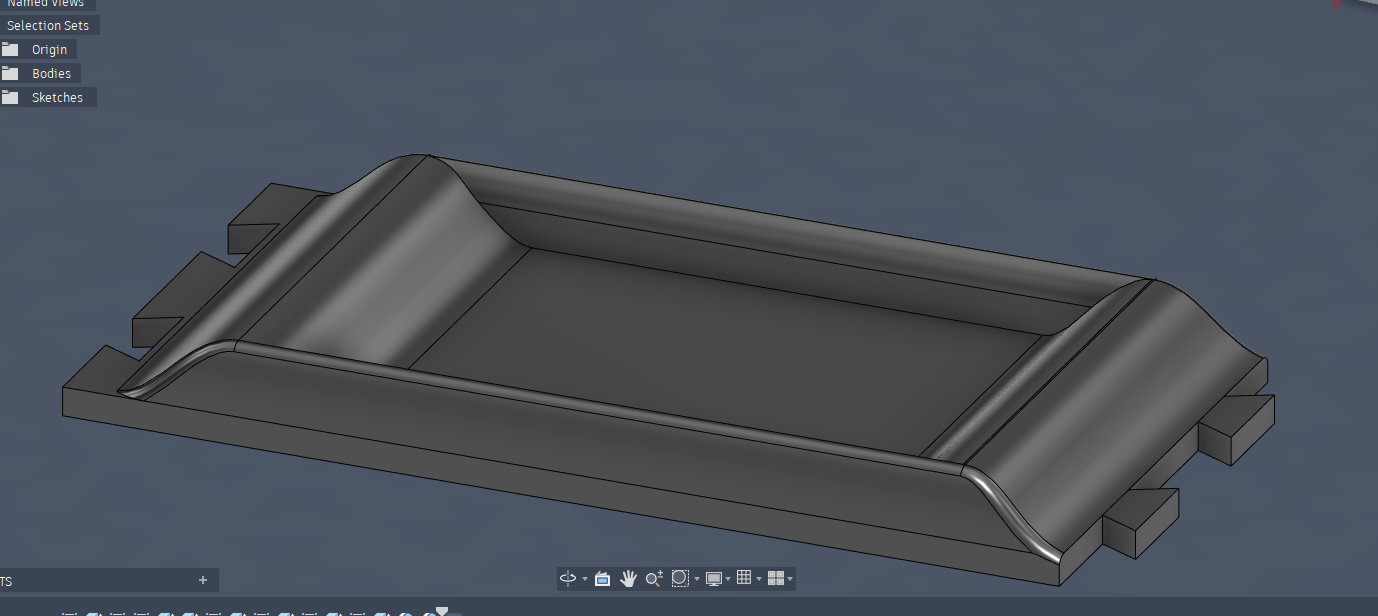The image size is (1378, 616).
Task: Open the Viewports dropdown arrow
Action: [790, 579]
